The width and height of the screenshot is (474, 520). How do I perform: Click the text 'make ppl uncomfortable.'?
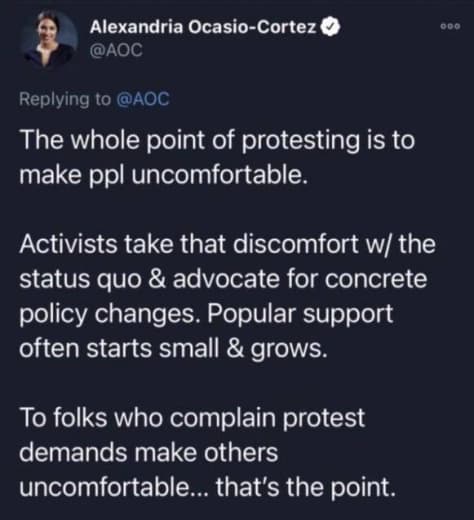[163, 175]
